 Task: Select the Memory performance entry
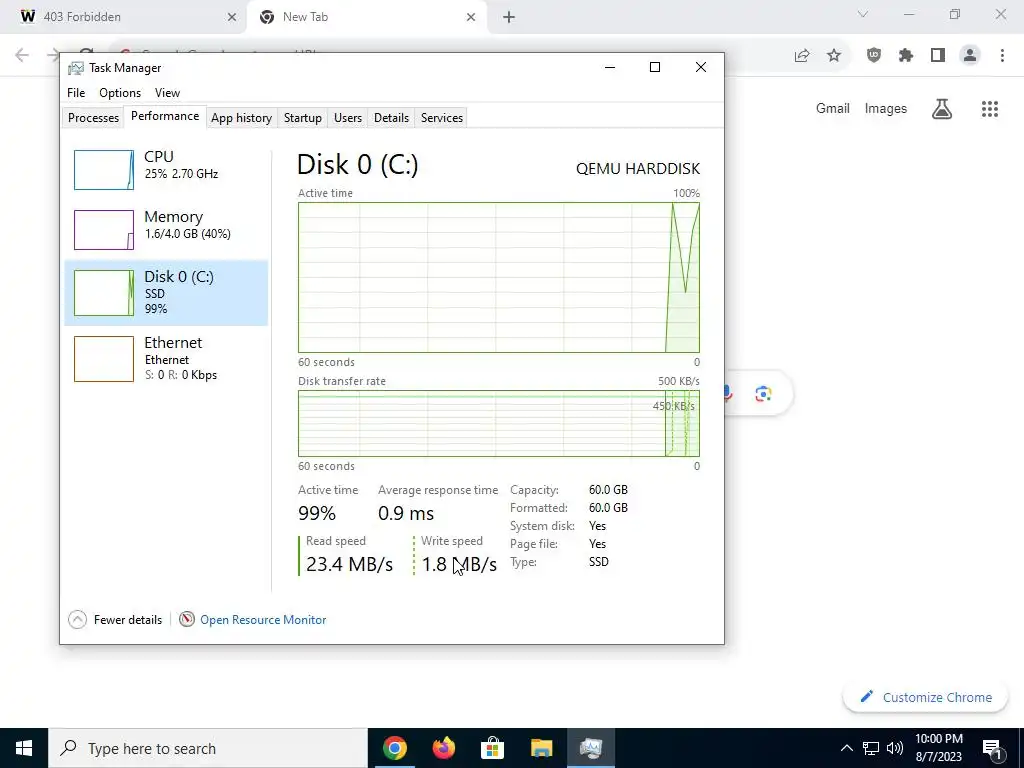(x=166, y=229)
